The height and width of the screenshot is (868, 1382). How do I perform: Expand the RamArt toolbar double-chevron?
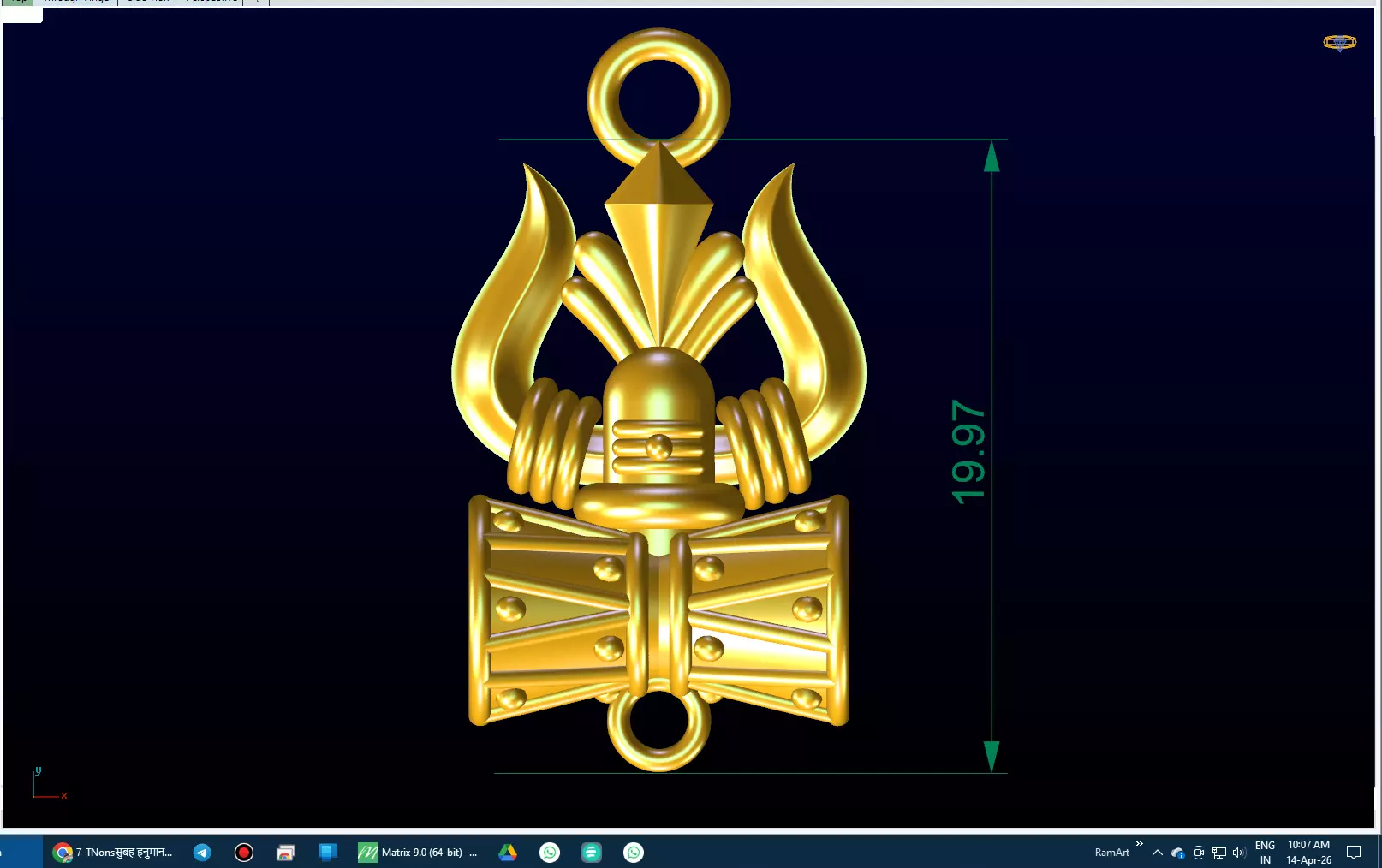1140,844
